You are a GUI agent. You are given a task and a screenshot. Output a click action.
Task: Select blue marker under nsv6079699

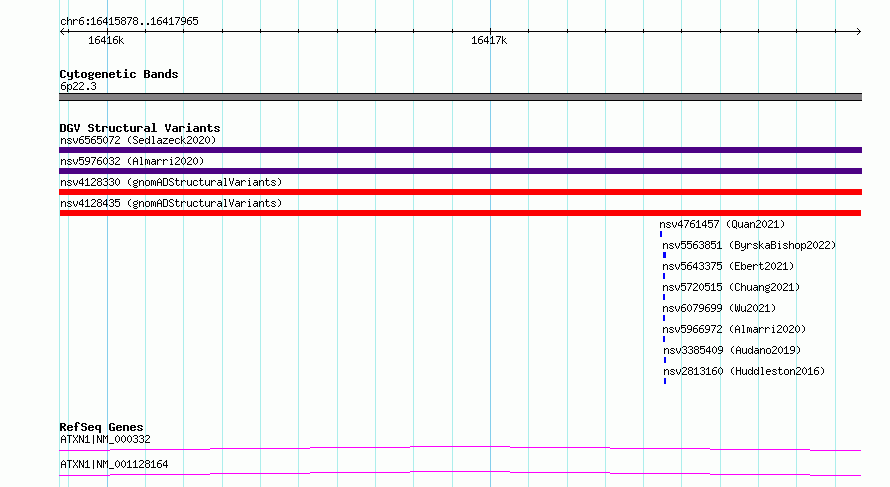coord(664,318)
